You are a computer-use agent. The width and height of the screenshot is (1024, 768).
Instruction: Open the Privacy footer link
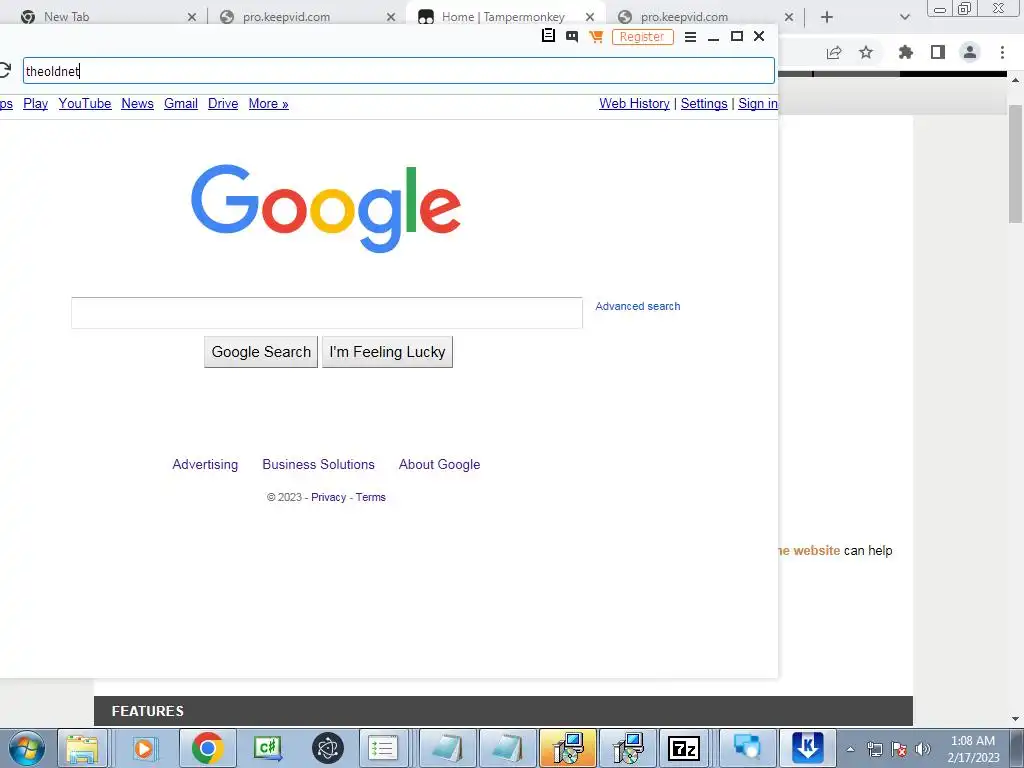[x=328, y=498]
